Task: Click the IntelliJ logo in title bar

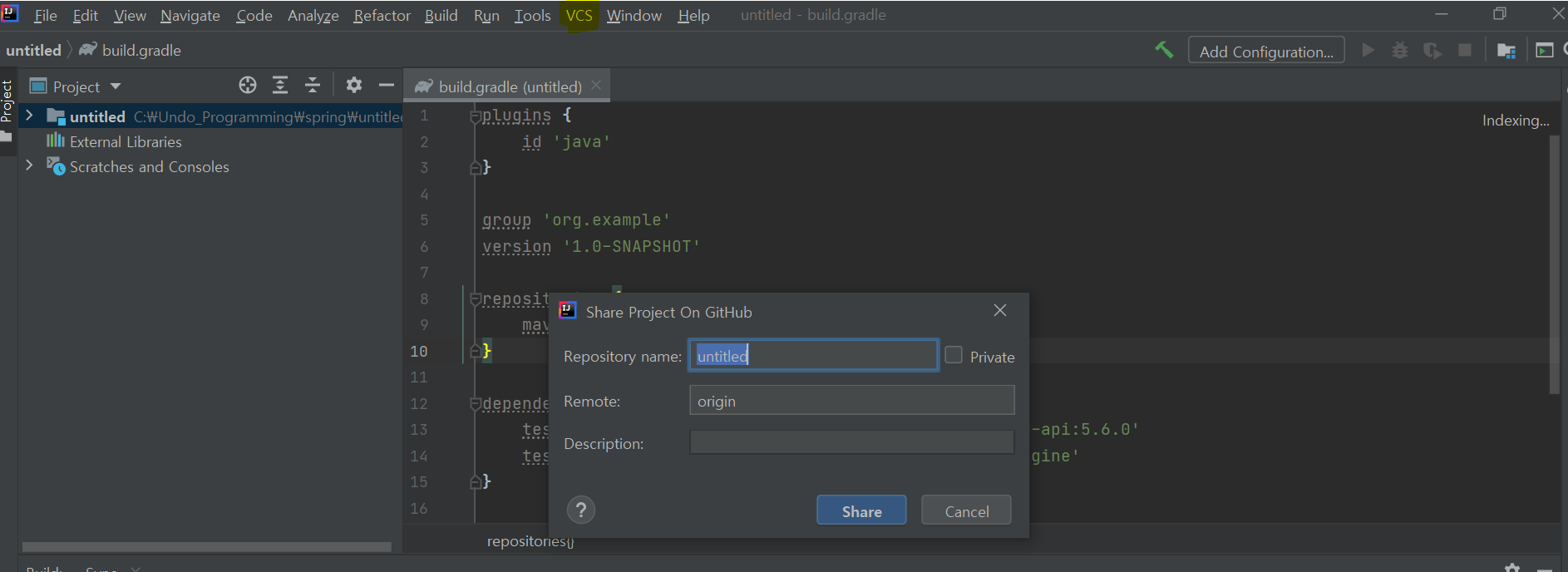Action: pyautogui.click(x=10, y=12)
